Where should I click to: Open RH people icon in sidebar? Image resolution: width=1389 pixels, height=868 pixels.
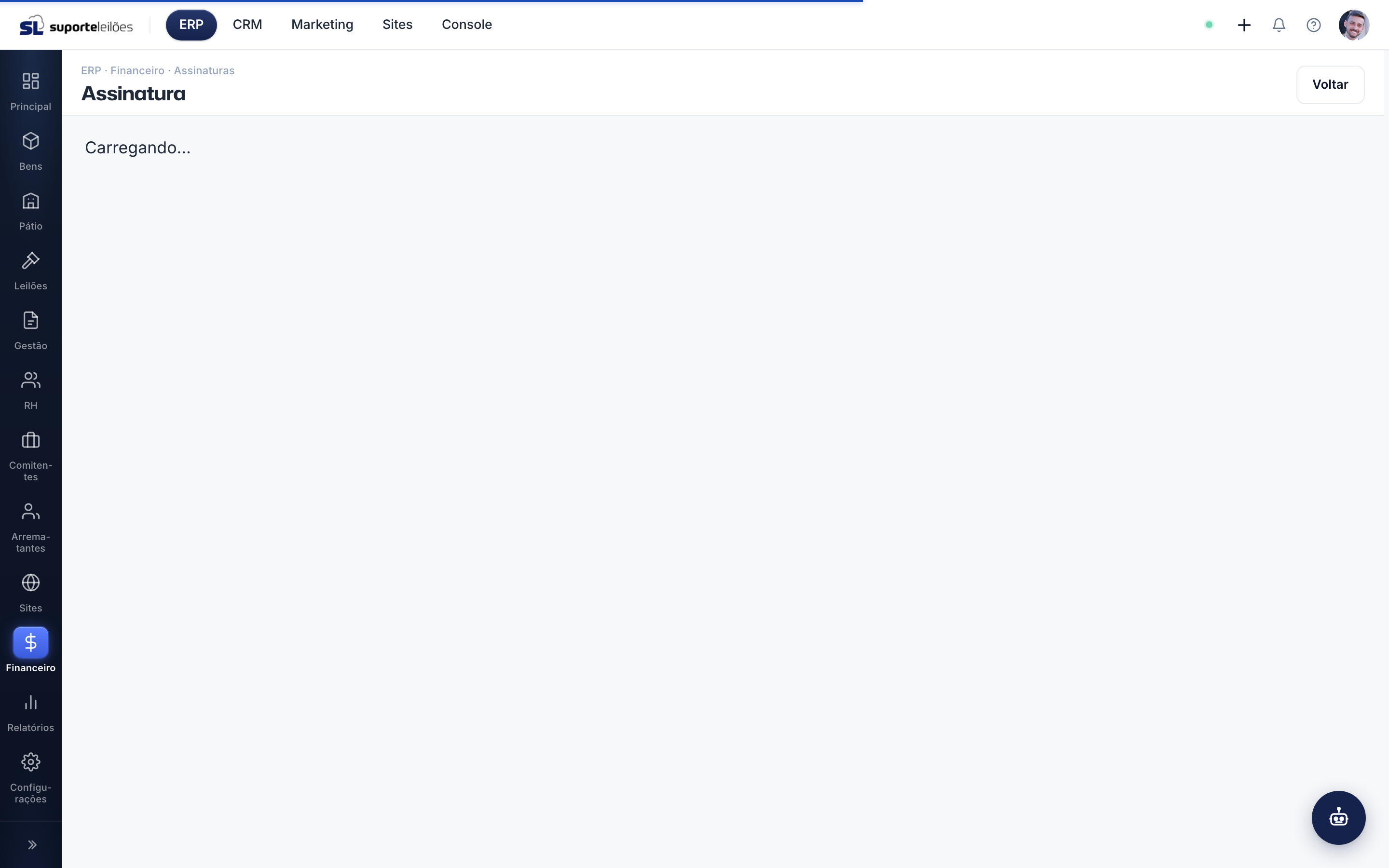(x=30, y=380)
